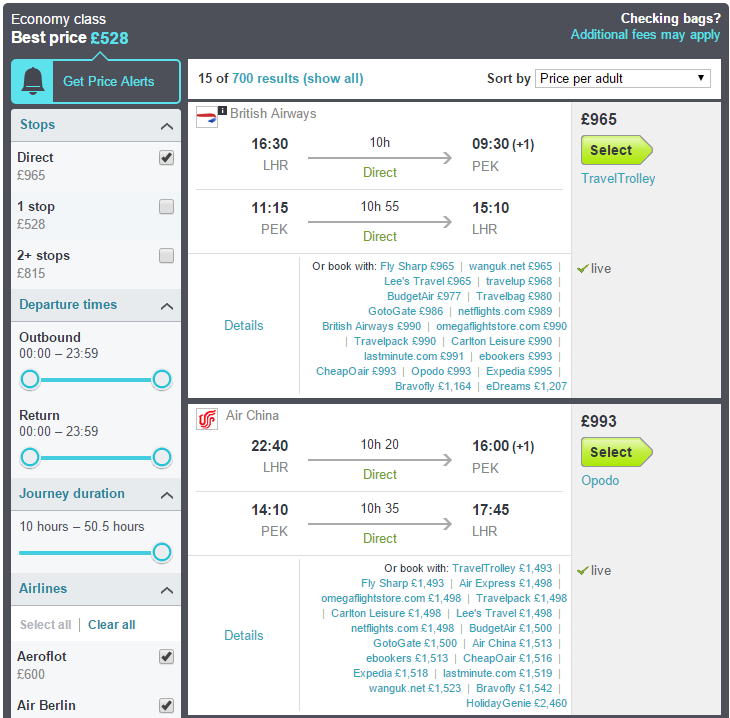The width and height of the screenshot is (730, 718).
Task: Book with netflights.com £989
Action: click(x=505, y=311)
